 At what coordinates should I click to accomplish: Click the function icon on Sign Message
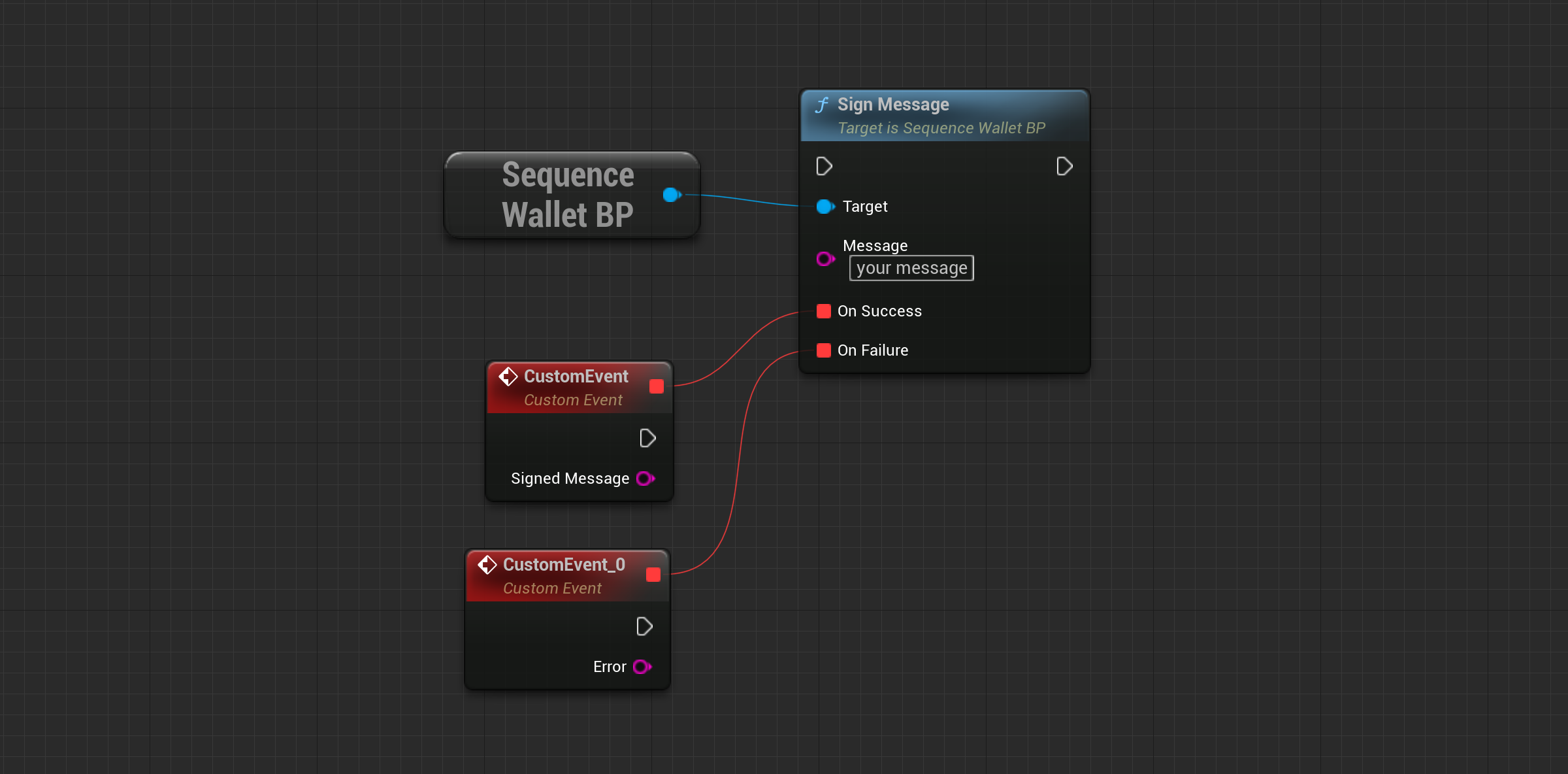point(822,105)
